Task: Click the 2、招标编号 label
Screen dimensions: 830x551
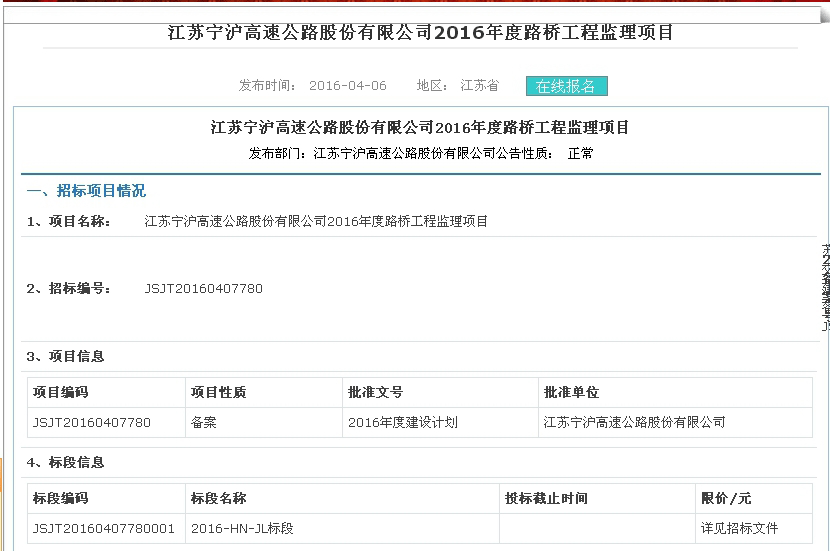Action: 68,288
